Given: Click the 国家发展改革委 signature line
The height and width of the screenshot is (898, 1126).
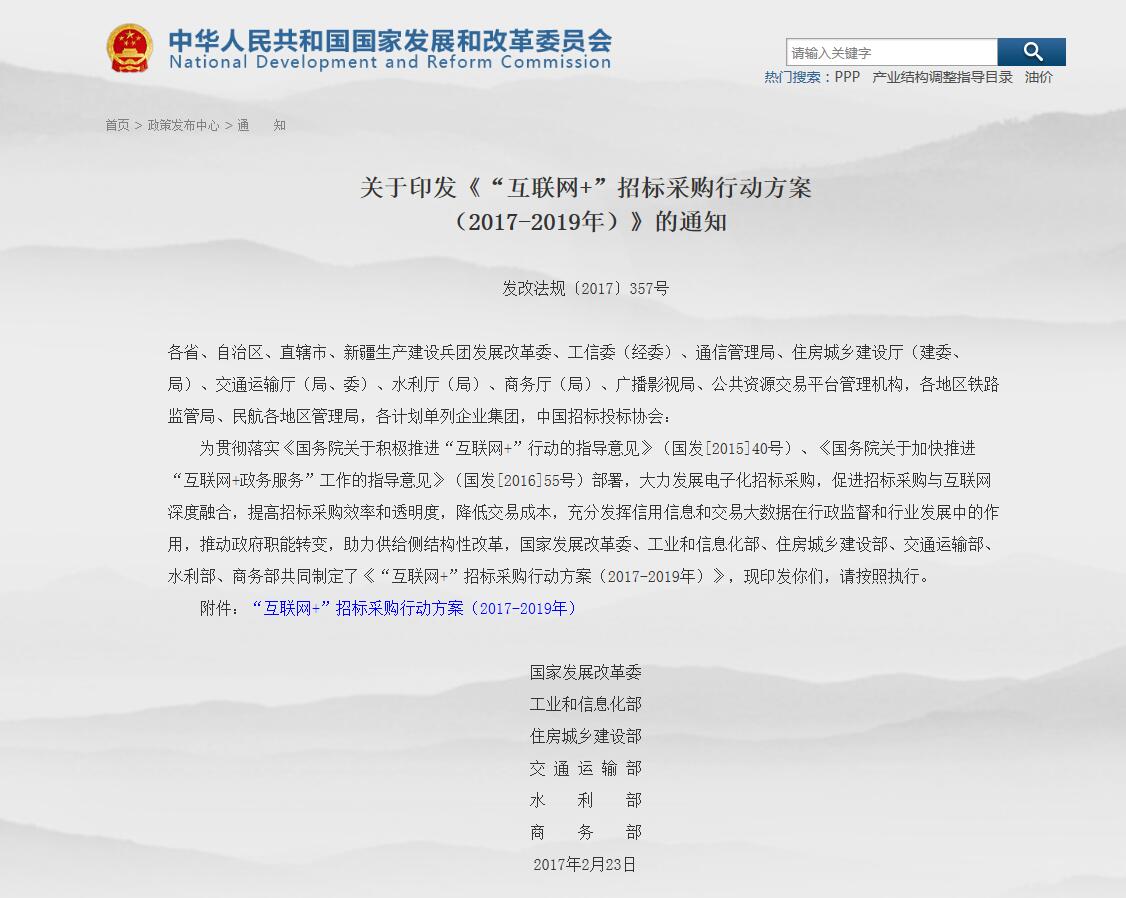Looking at the screenshot, I should click(x=585, y=672).
